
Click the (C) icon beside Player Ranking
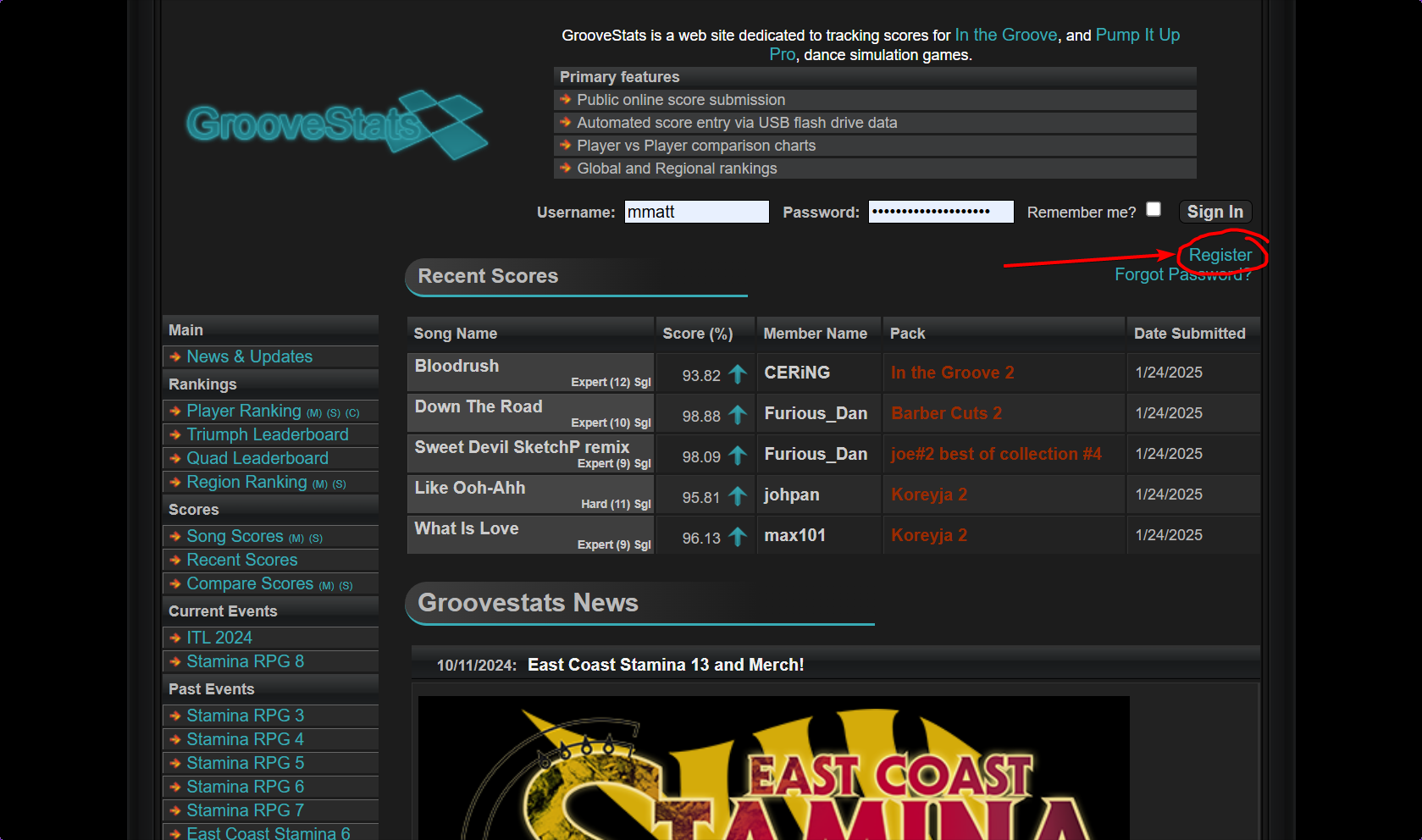(x=352, y=413)
